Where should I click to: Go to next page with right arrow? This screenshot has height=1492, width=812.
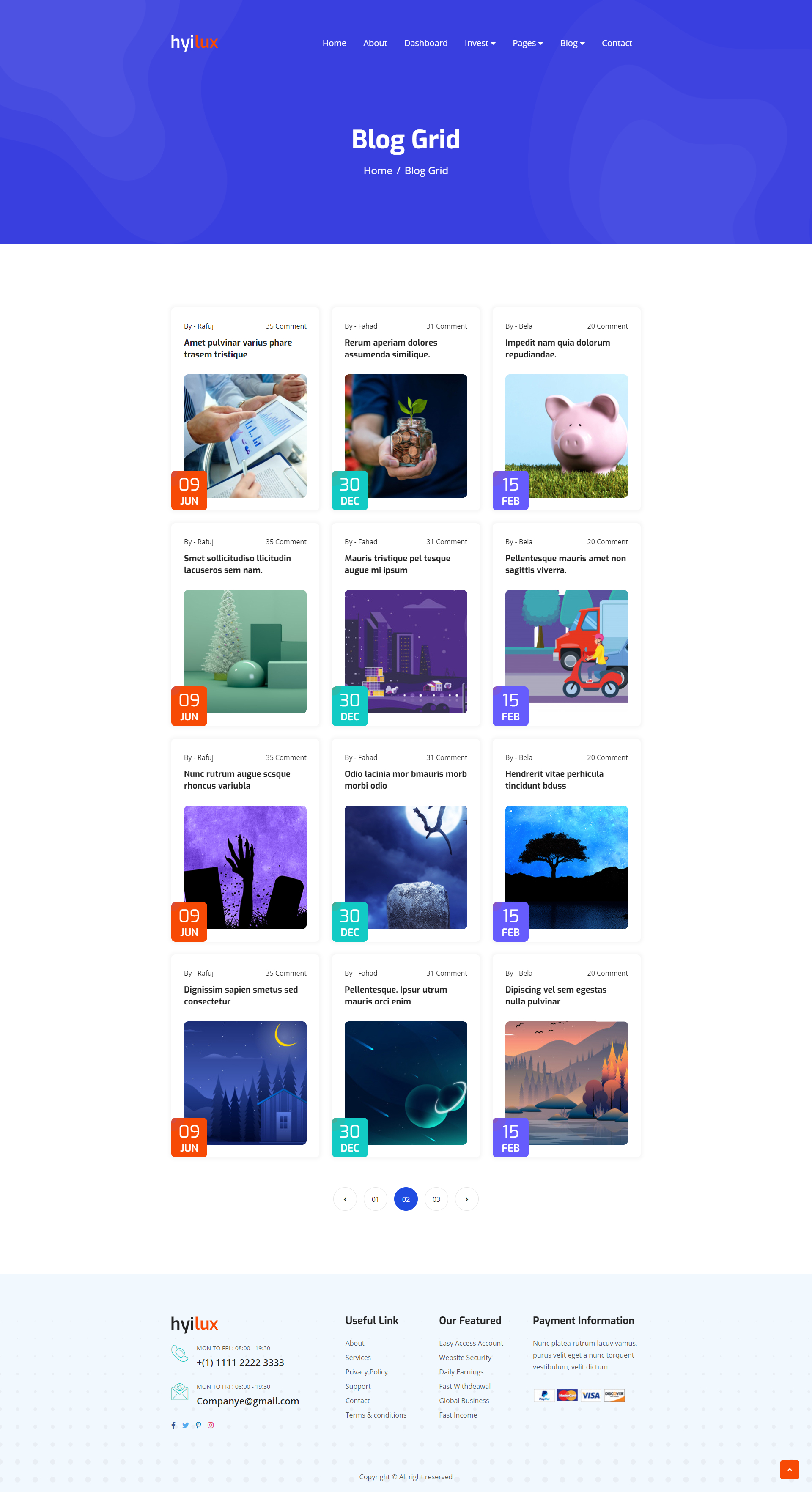[467, 1199]
